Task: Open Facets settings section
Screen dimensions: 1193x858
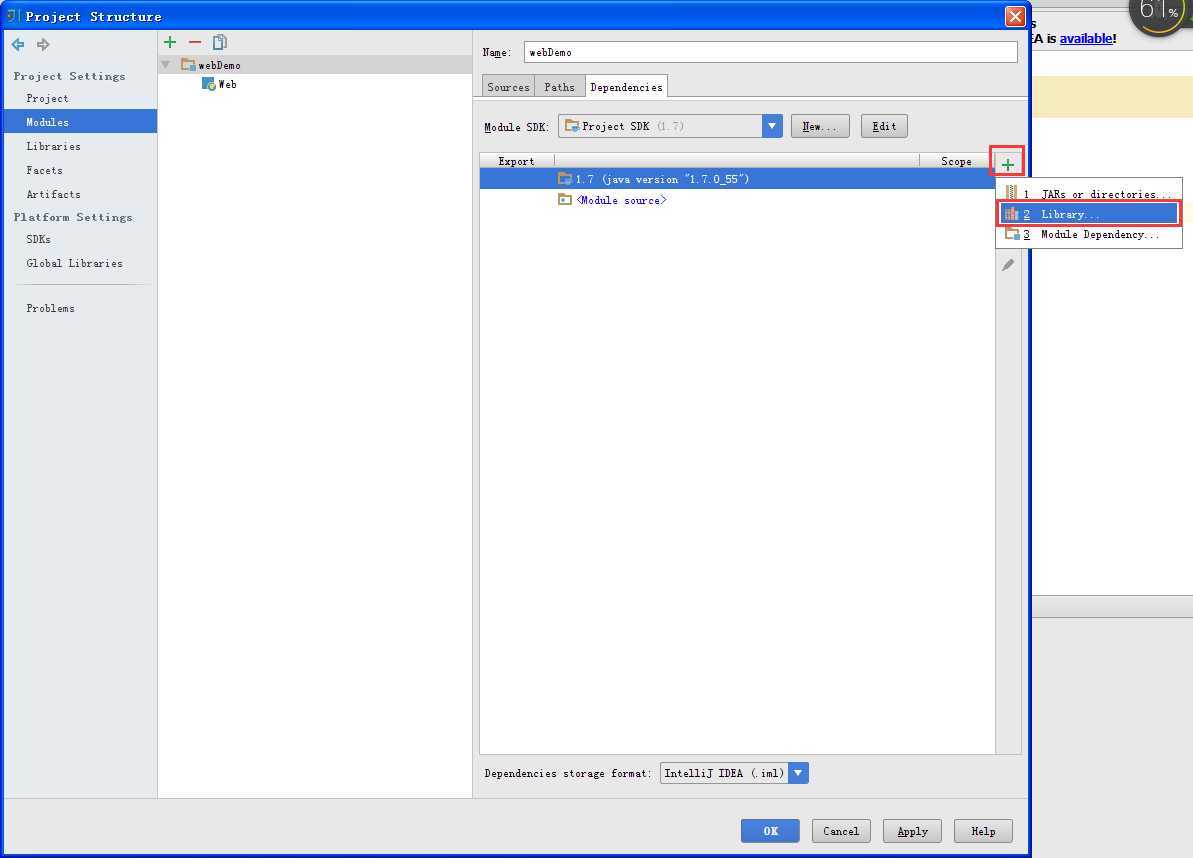Action: point(44,170)
